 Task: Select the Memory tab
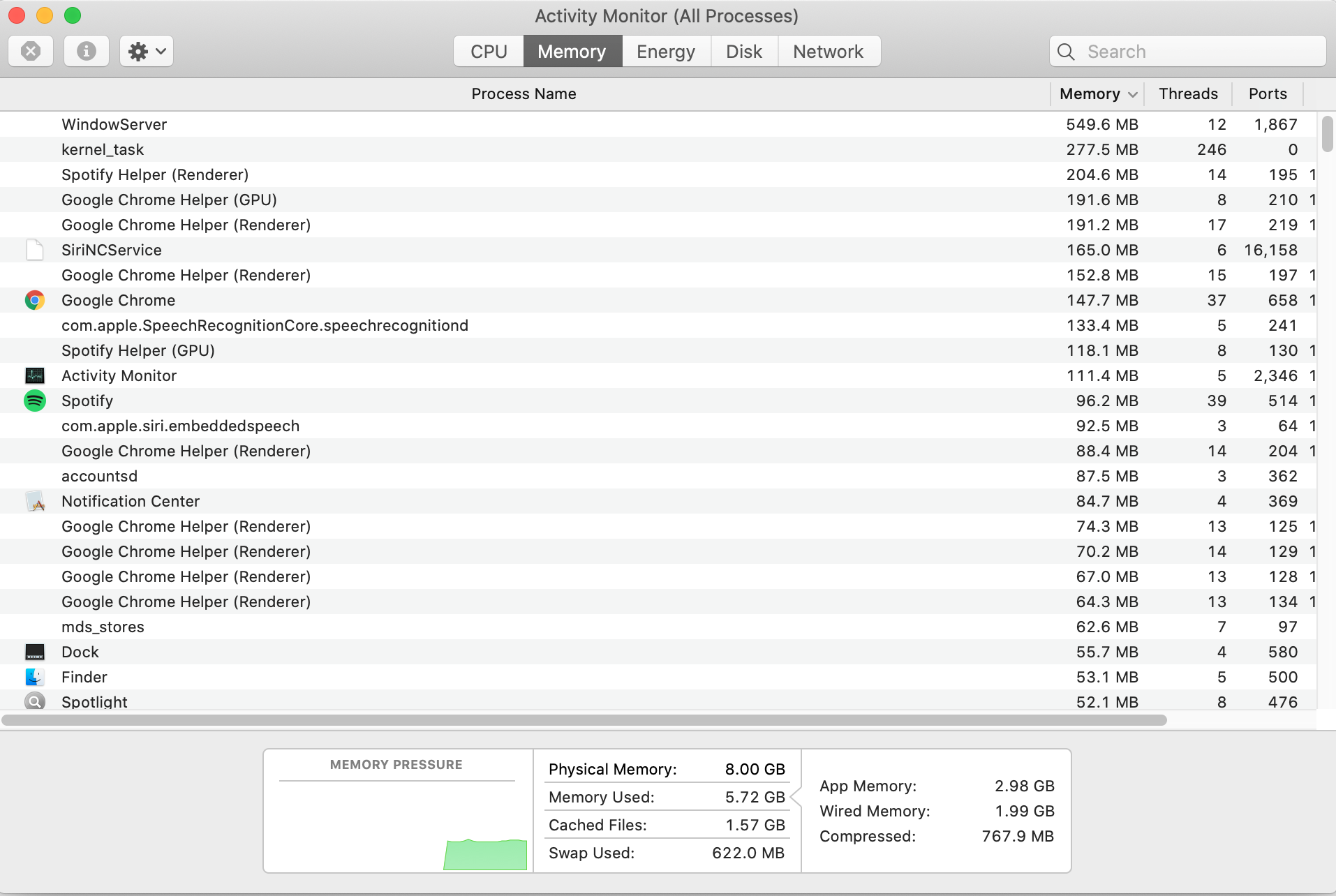pyautogui.click(x=572, y=52)
